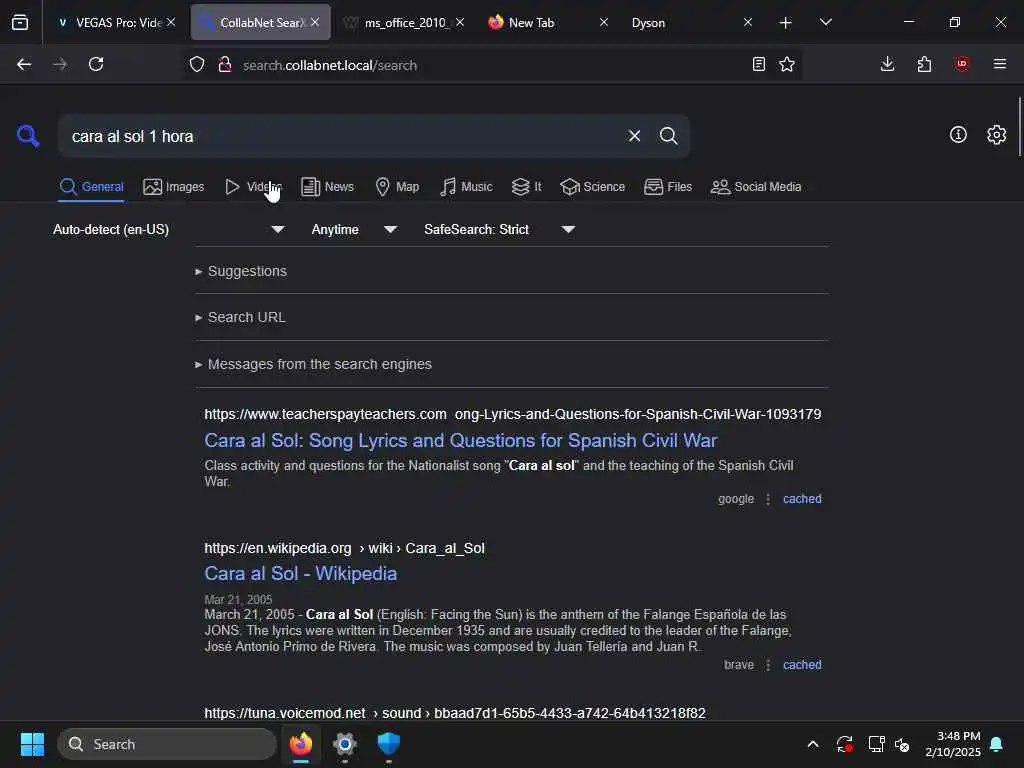The height and width of the screenshot is (768, 1024).
Task: Switch to Science search category
Action: tap(592, 187)
